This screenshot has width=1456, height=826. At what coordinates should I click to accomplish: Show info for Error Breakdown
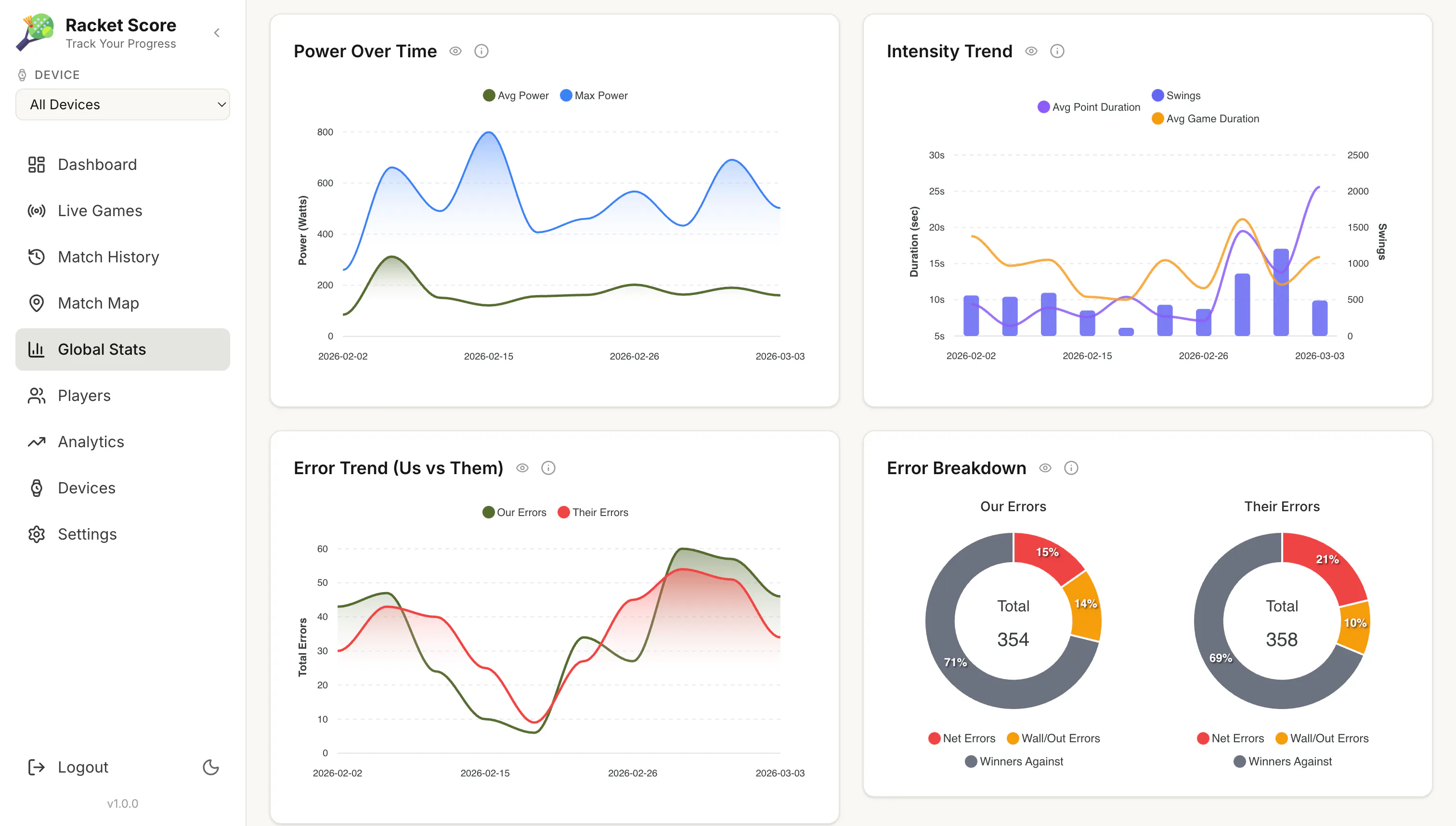coord(1071,468)
